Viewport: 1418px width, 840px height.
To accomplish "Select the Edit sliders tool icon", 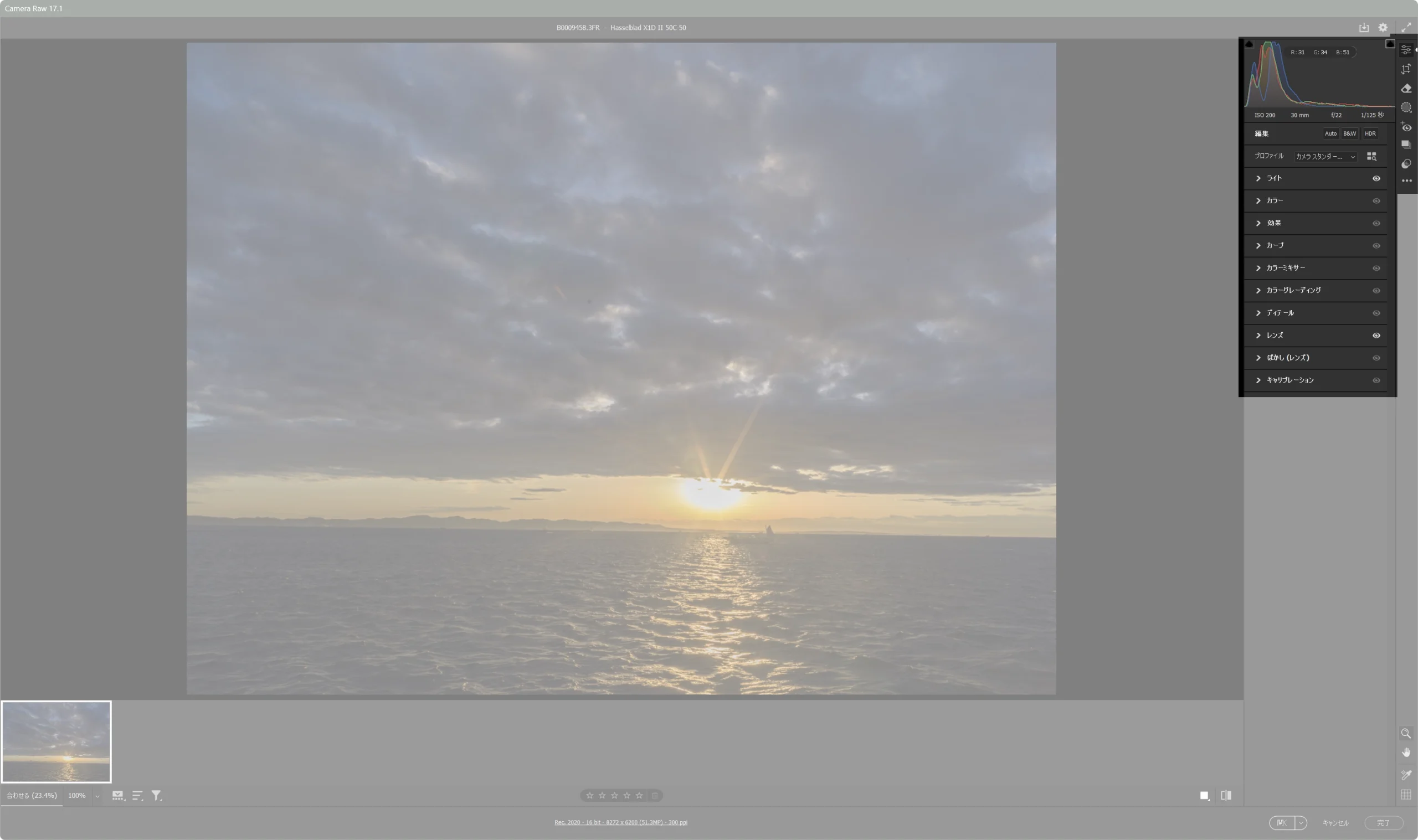I will click(1406, 50).
